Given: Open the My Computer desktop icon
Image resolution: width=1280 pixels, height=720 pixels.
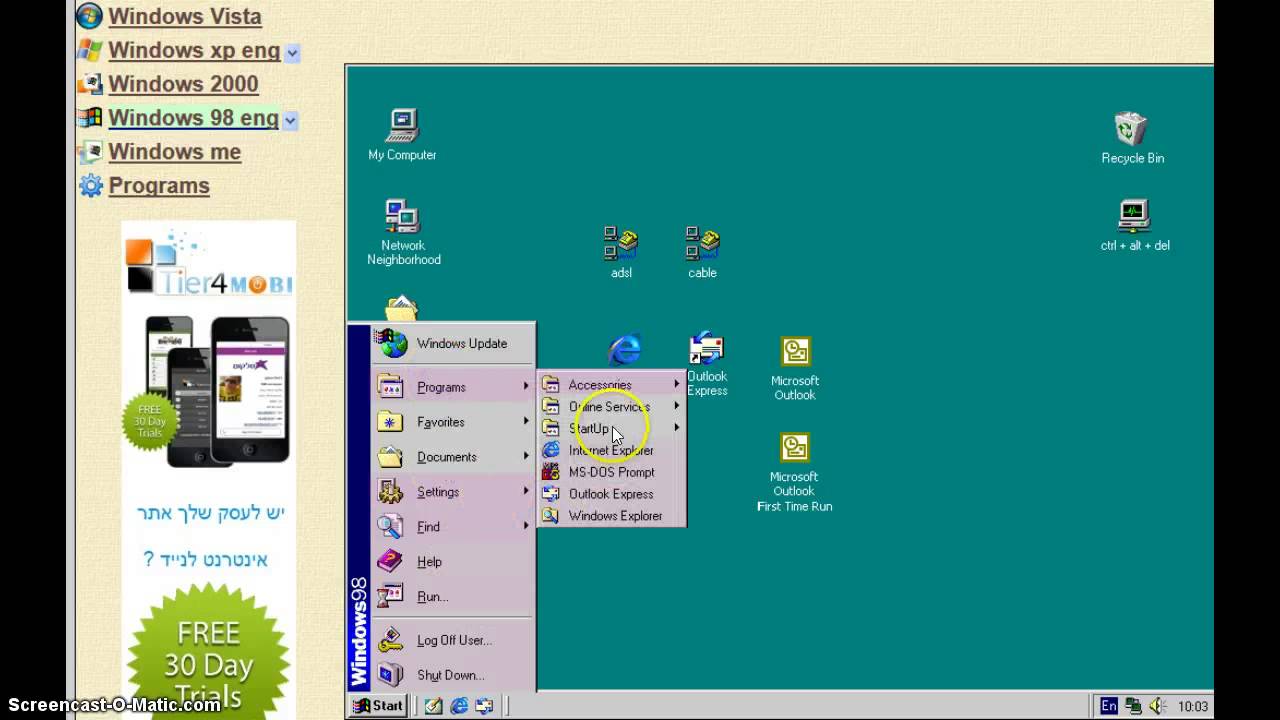Looking at the screenshot, I should [402, 135].
